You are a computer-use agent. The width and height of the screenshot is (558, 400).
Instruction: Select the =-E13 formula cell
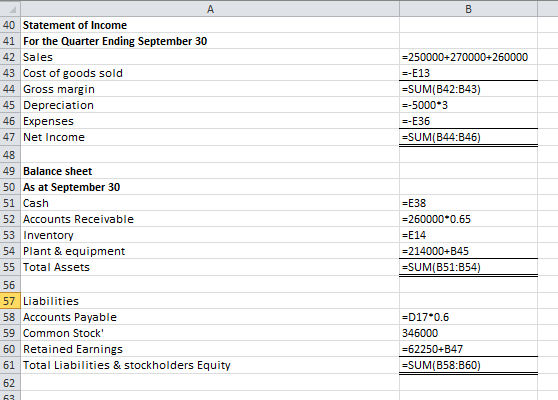468,73
